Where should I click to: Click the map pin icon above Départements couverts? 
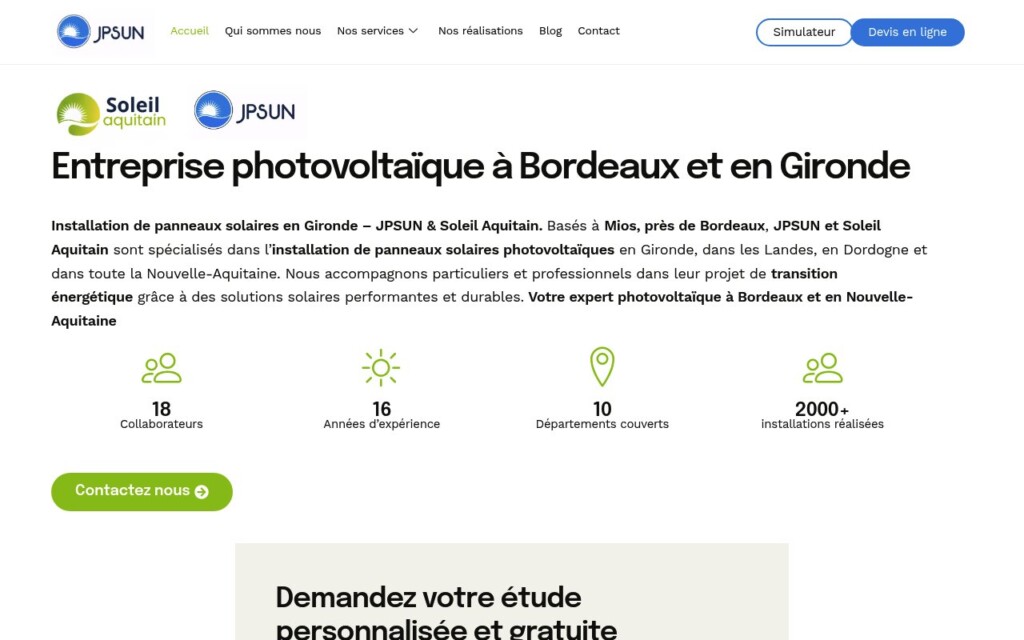coord(602,366)
